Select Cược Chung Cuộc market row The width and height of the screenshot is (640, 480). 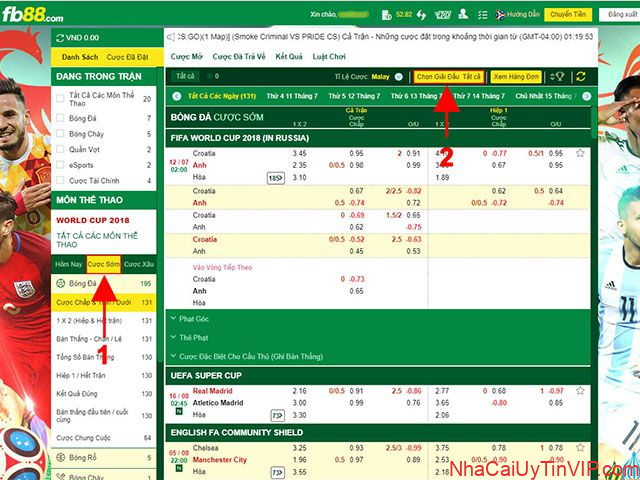[104, 438]
